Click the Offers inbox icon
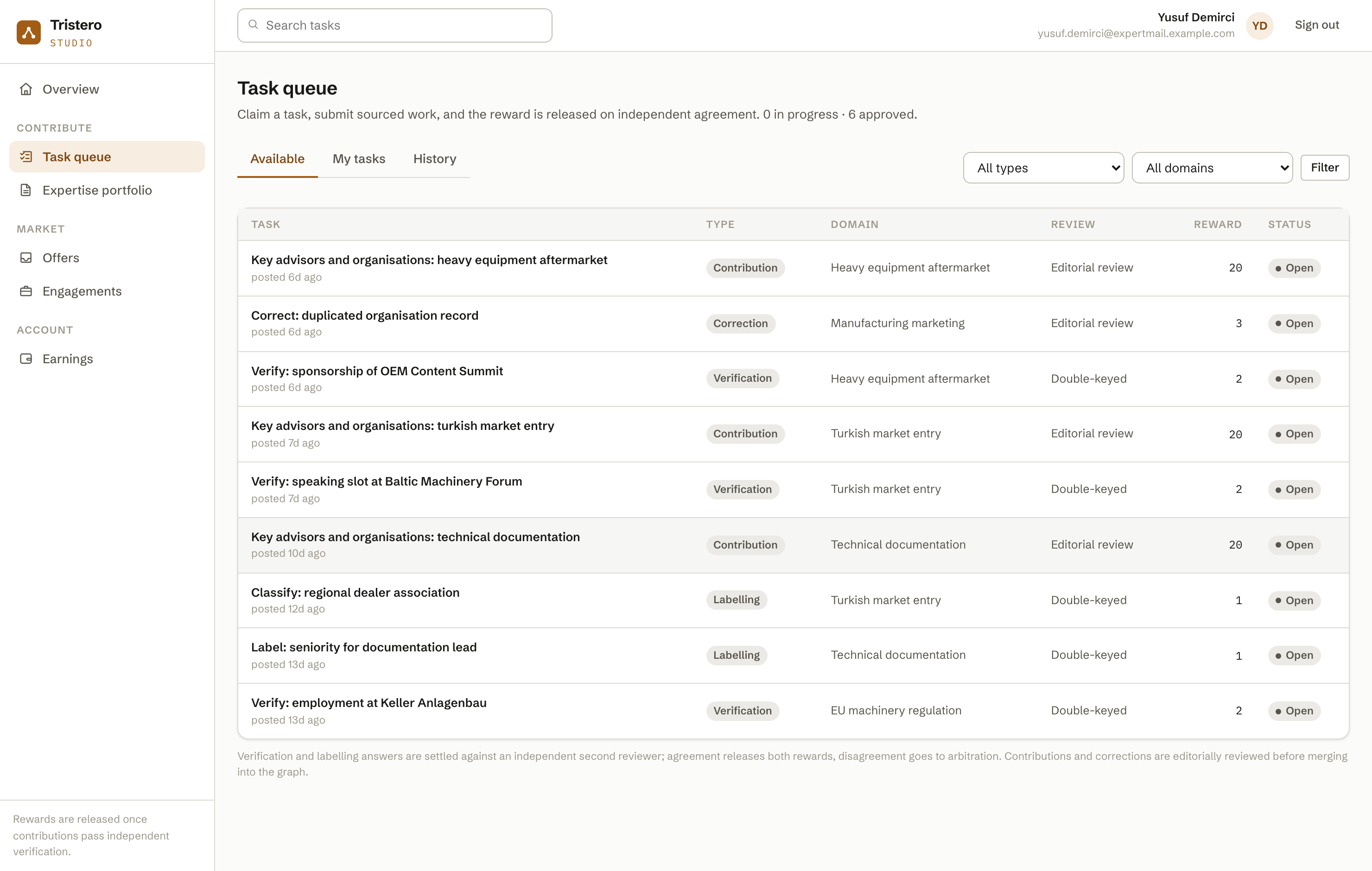 pyautogui.click(x=26, y=258)
